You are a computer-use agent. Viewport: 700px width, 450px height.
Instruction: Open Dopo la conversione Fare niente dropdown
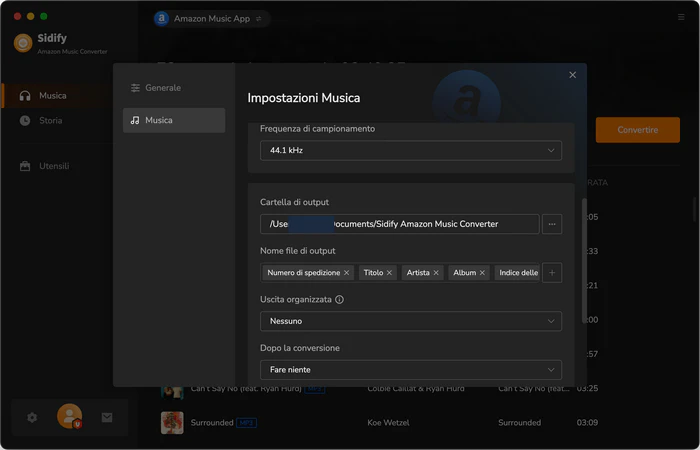click(x=411, y=370)
